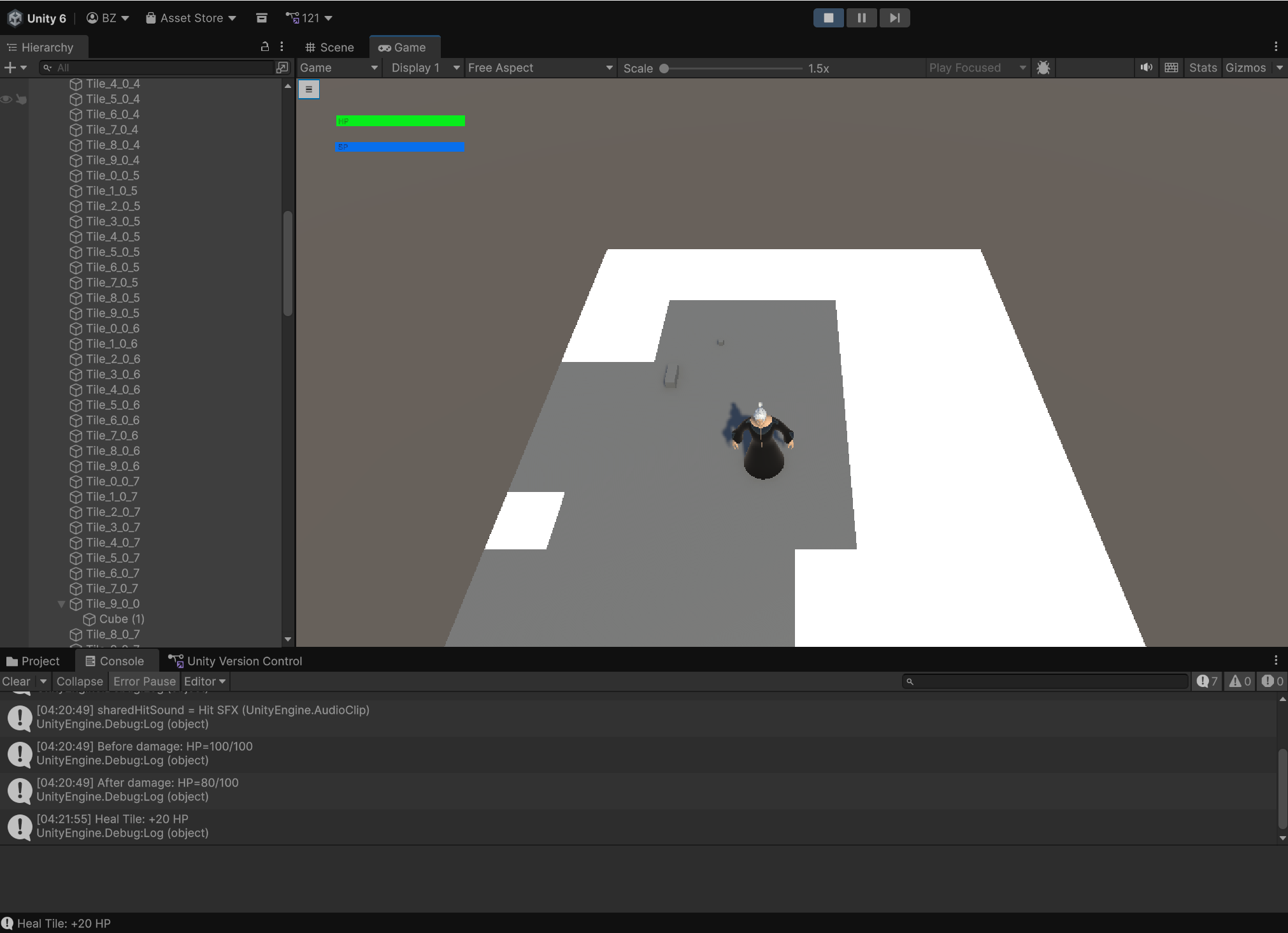Pause the running game
The width and height of the screenshot is (1288, 933).
point(861,18)
